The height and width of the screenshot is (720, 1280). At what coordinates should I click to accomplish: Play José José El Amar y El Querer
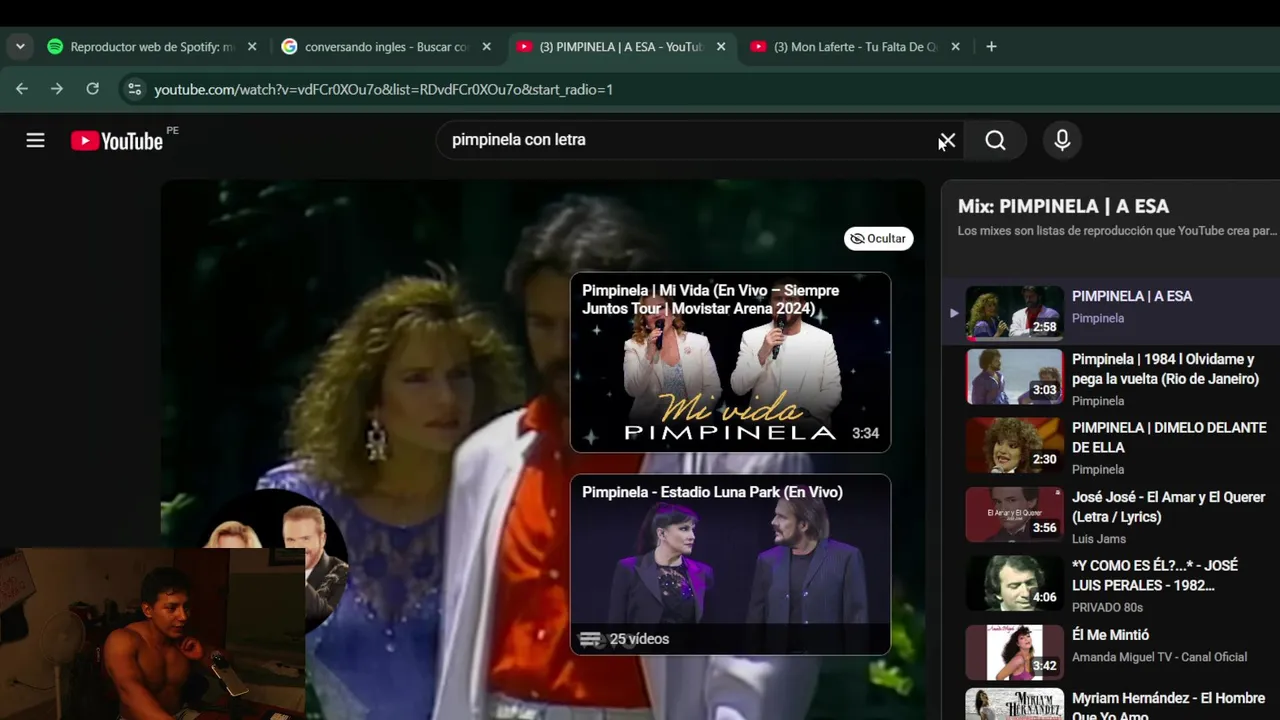pyautogui.click(x=1168, y=507)
